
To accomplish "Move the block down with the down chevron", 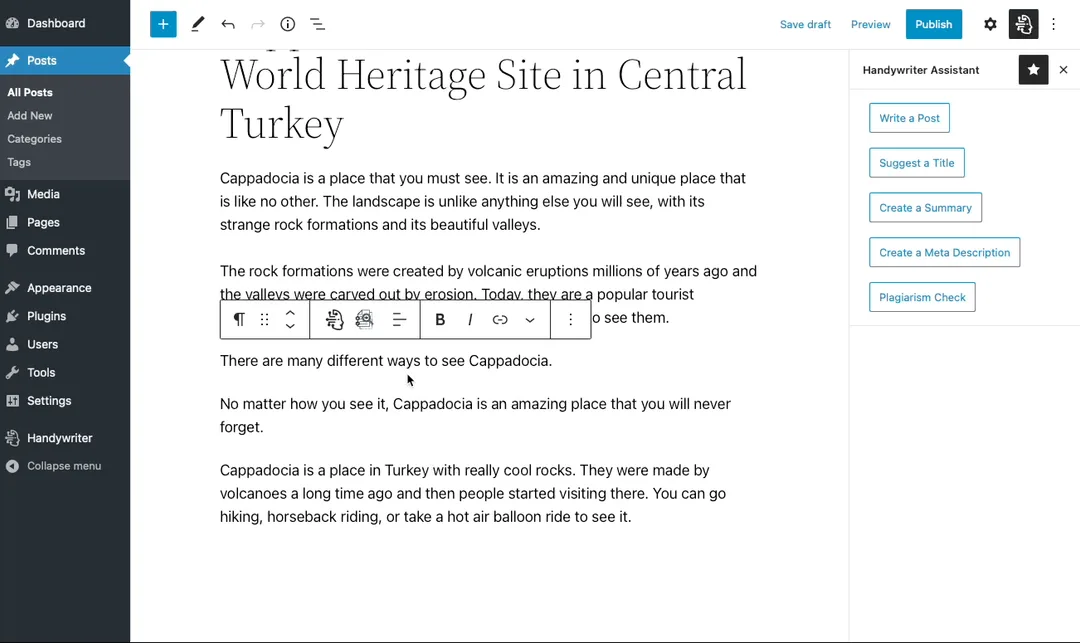I will tap(290, 326).
